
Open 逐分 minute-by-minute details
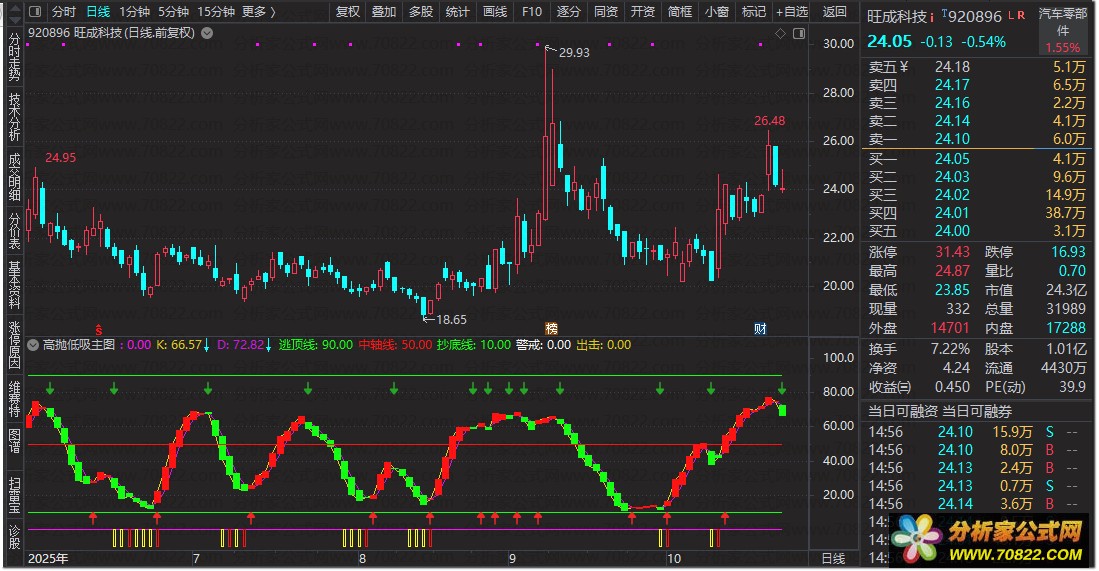click(568, 12)
